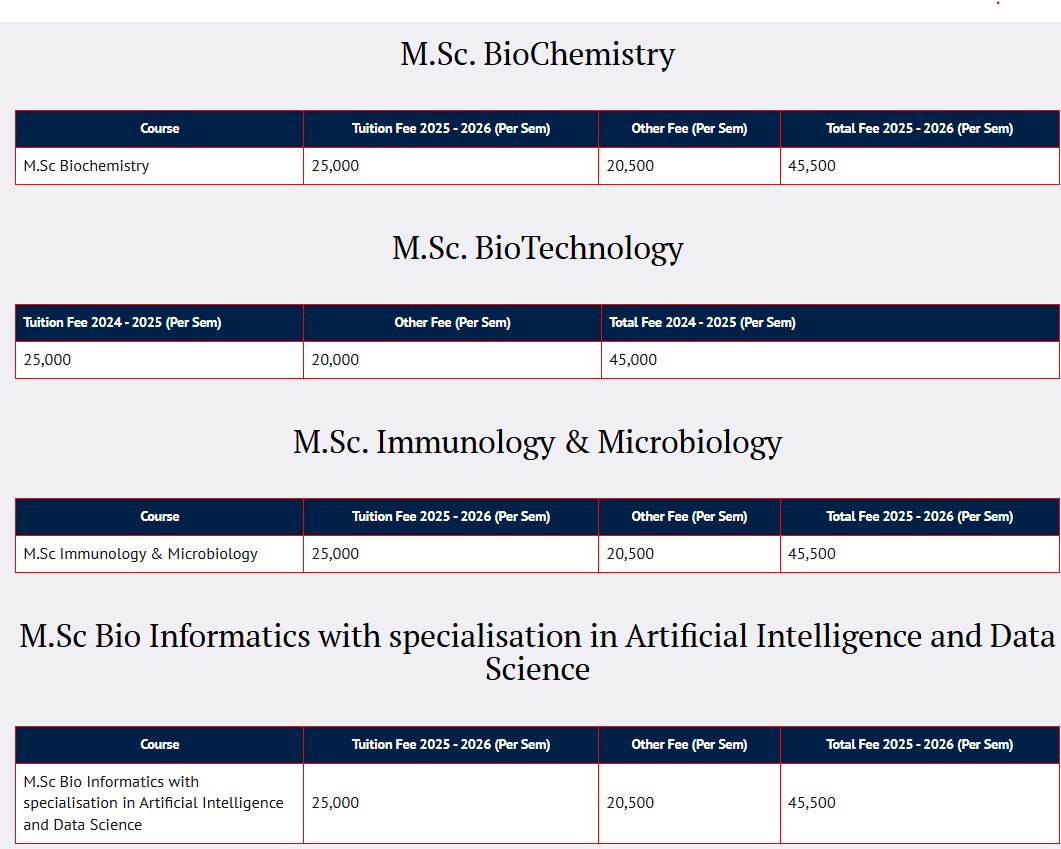The width and height of the screenshot is (1061, 849).
Task: Select the M.Sc Immunology & Microbiology course cell
Action: (x=140, y=554)
